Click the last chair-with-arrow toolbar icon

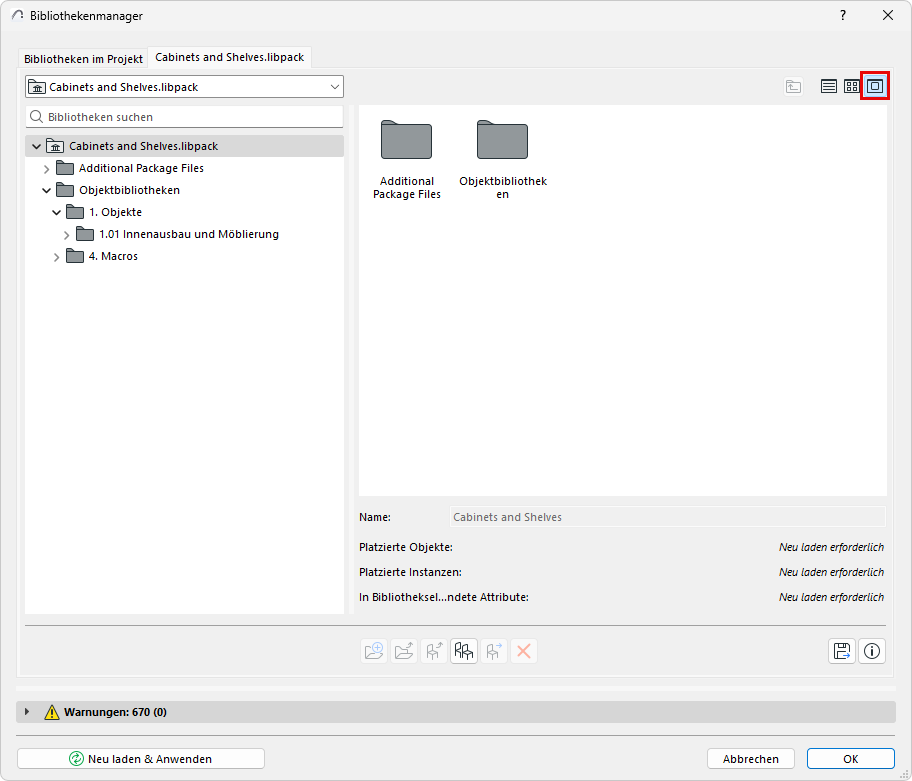coord(494,651)
